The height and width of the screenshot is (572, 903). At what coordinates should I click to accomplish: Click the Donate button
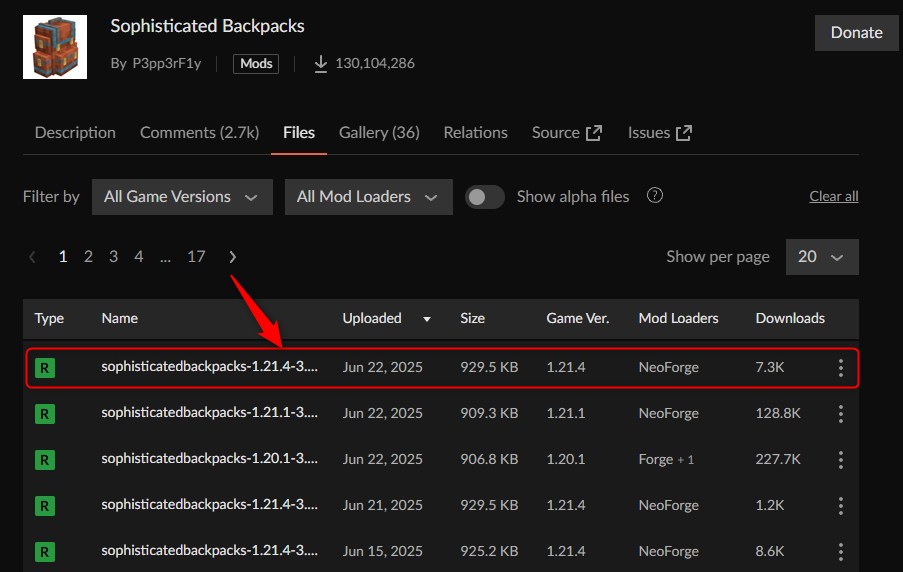856,33
